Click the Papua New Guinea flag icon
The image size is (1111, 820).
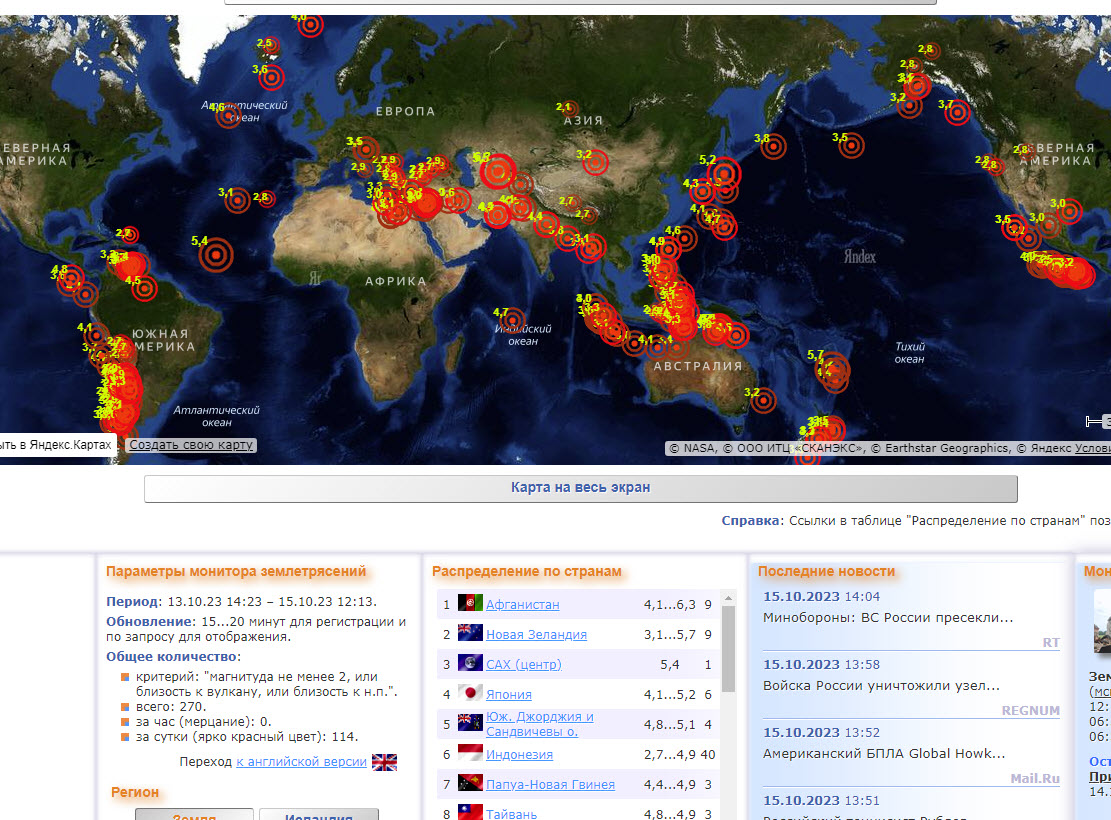tap(470, 784)
